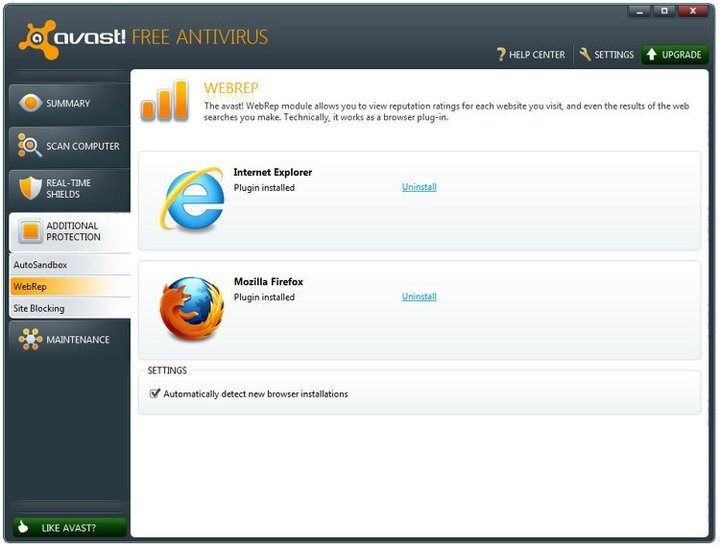Uninstall the Mozilla Firefox plugin
The width and height of the screenshot is (720, 547).
click(x=419, y=296)
